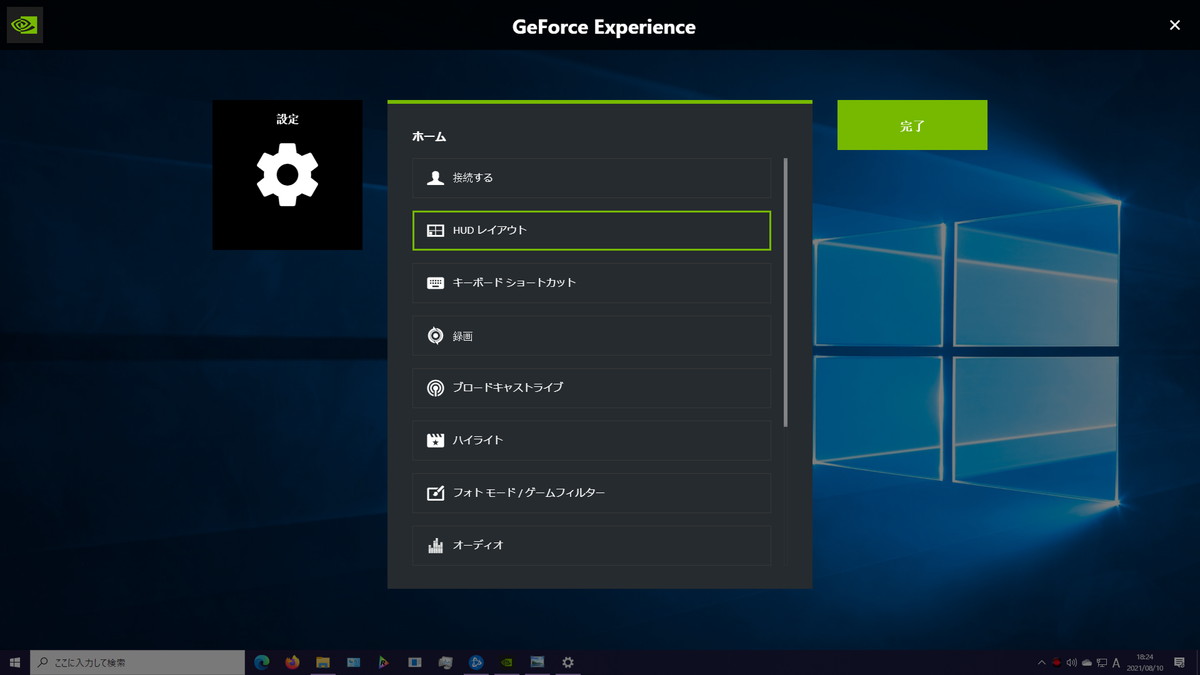Open the オーディオ settings entry
This screenshot has width=1200, height=675.
591,546
